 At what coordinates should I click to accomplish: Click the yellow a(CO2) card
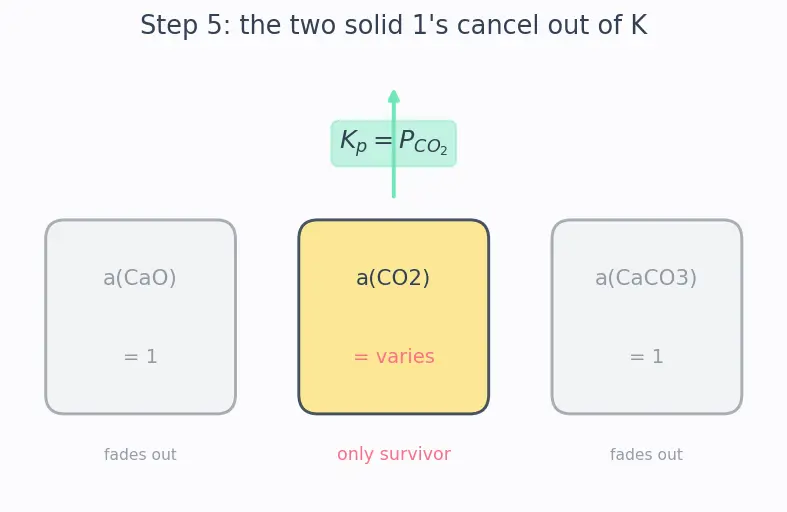coord(394,317)
